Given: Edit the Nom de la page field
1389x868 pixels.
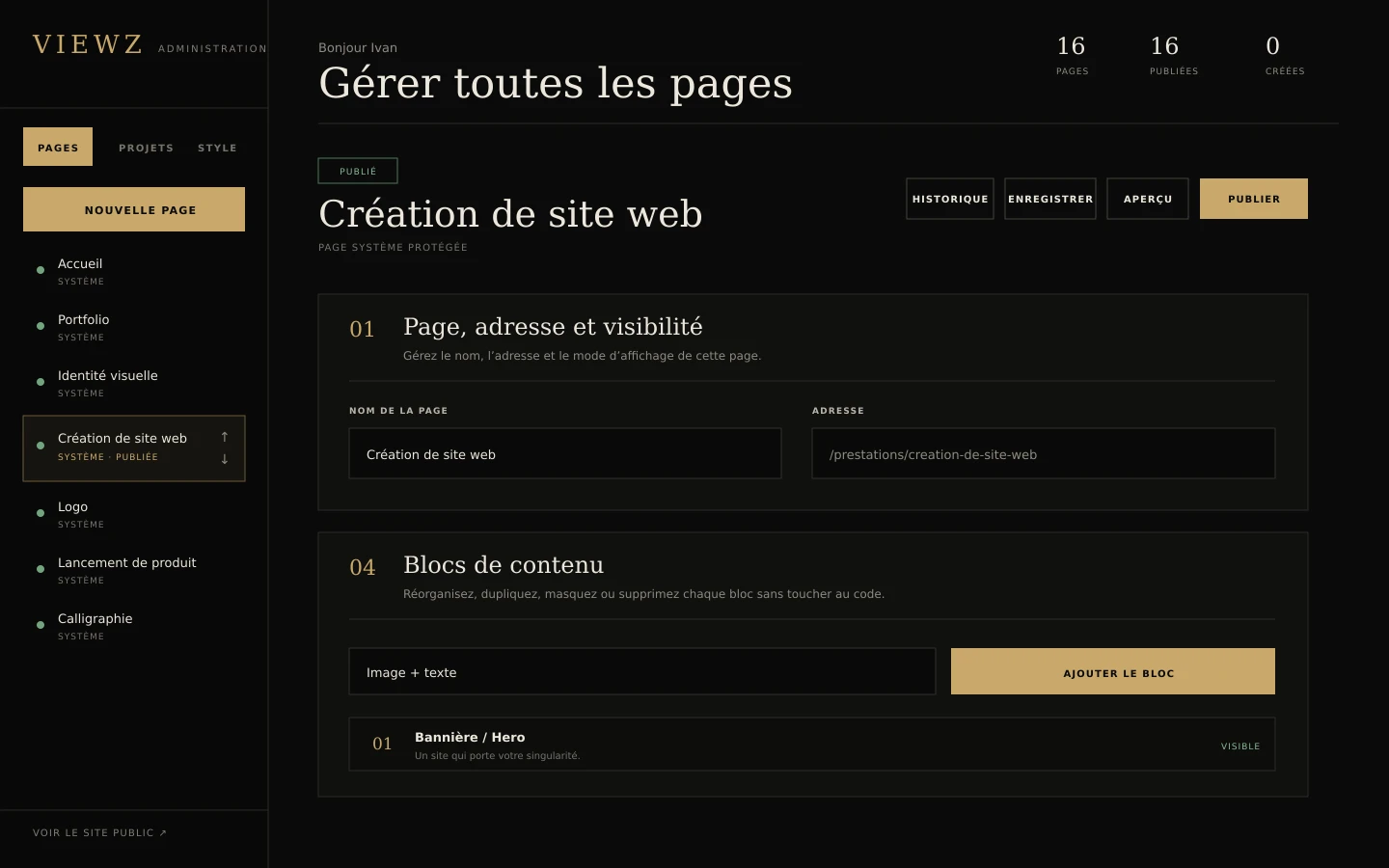Looking at the screenshot, I should 565,453.
